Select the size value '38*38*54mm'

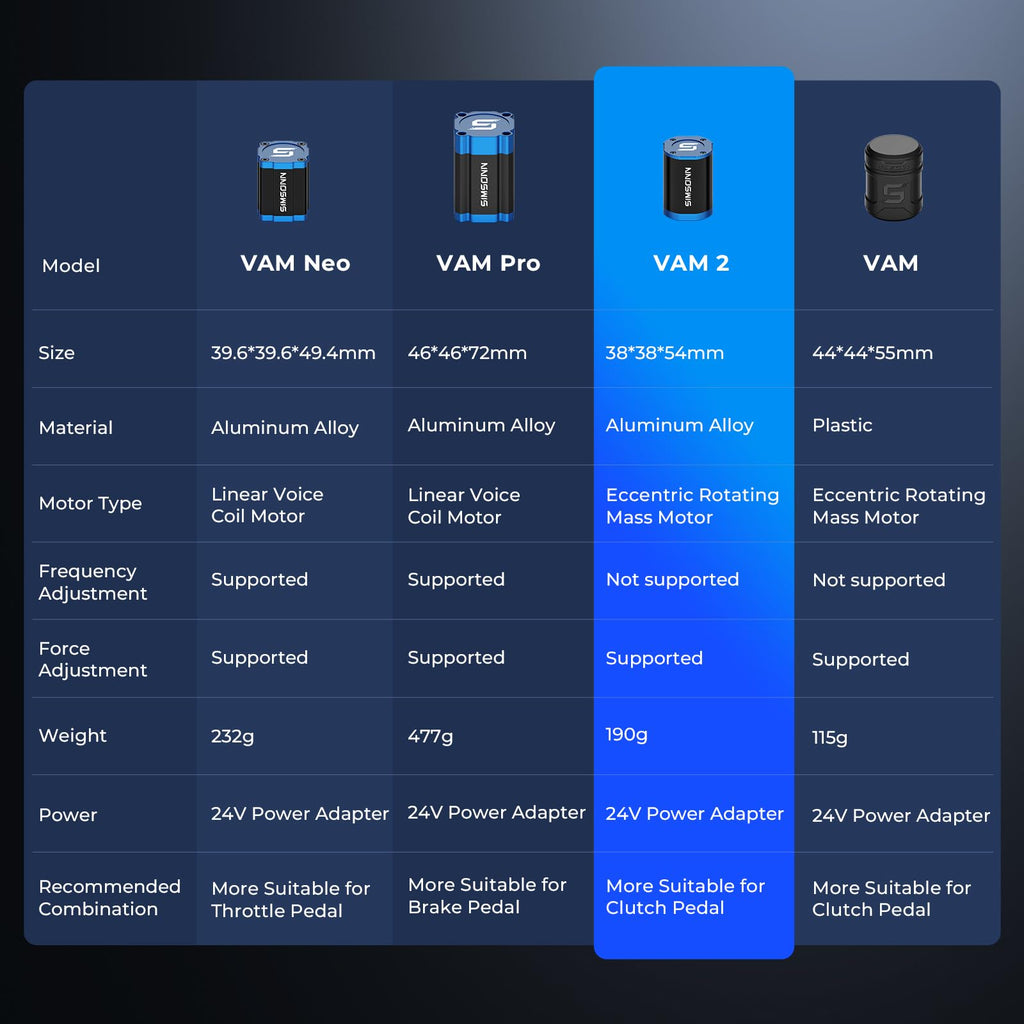(665, 353)
